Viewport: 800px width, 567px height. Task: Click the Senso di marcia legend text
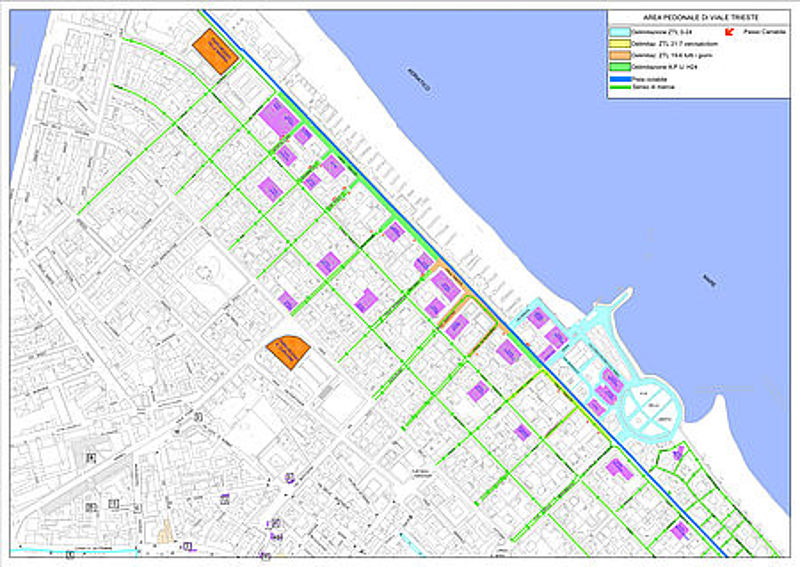click(x=650, y=88)
